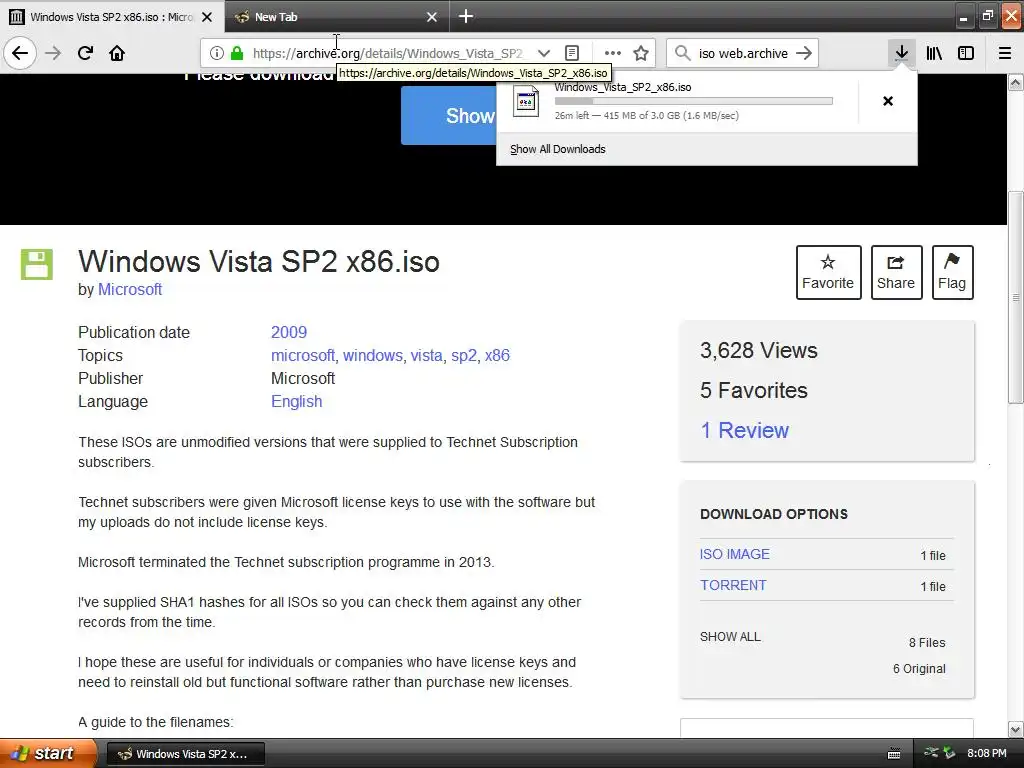Open the Library toolbar icon
Image resolution: width=1024 pixels, height=768 pixels.
[934, 53]
